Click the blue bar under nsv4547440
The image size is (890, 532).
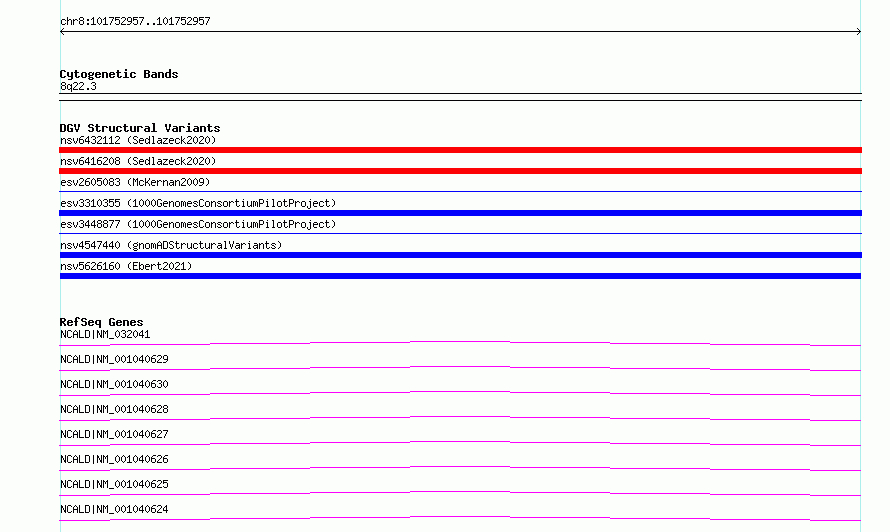pyautogui.click(x=460, y=255)
